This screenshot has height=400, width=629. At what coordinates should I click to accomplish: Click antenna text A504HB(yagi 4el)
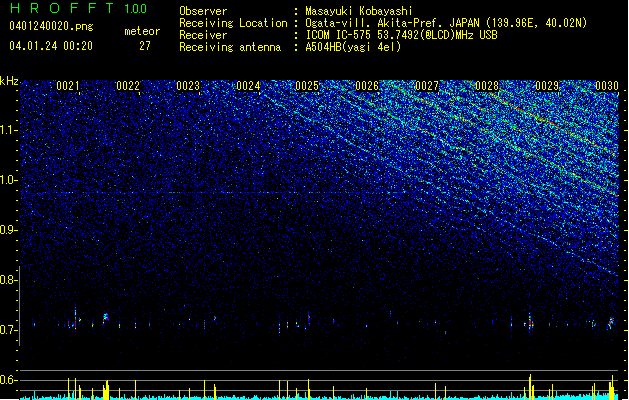coord(353,47)
